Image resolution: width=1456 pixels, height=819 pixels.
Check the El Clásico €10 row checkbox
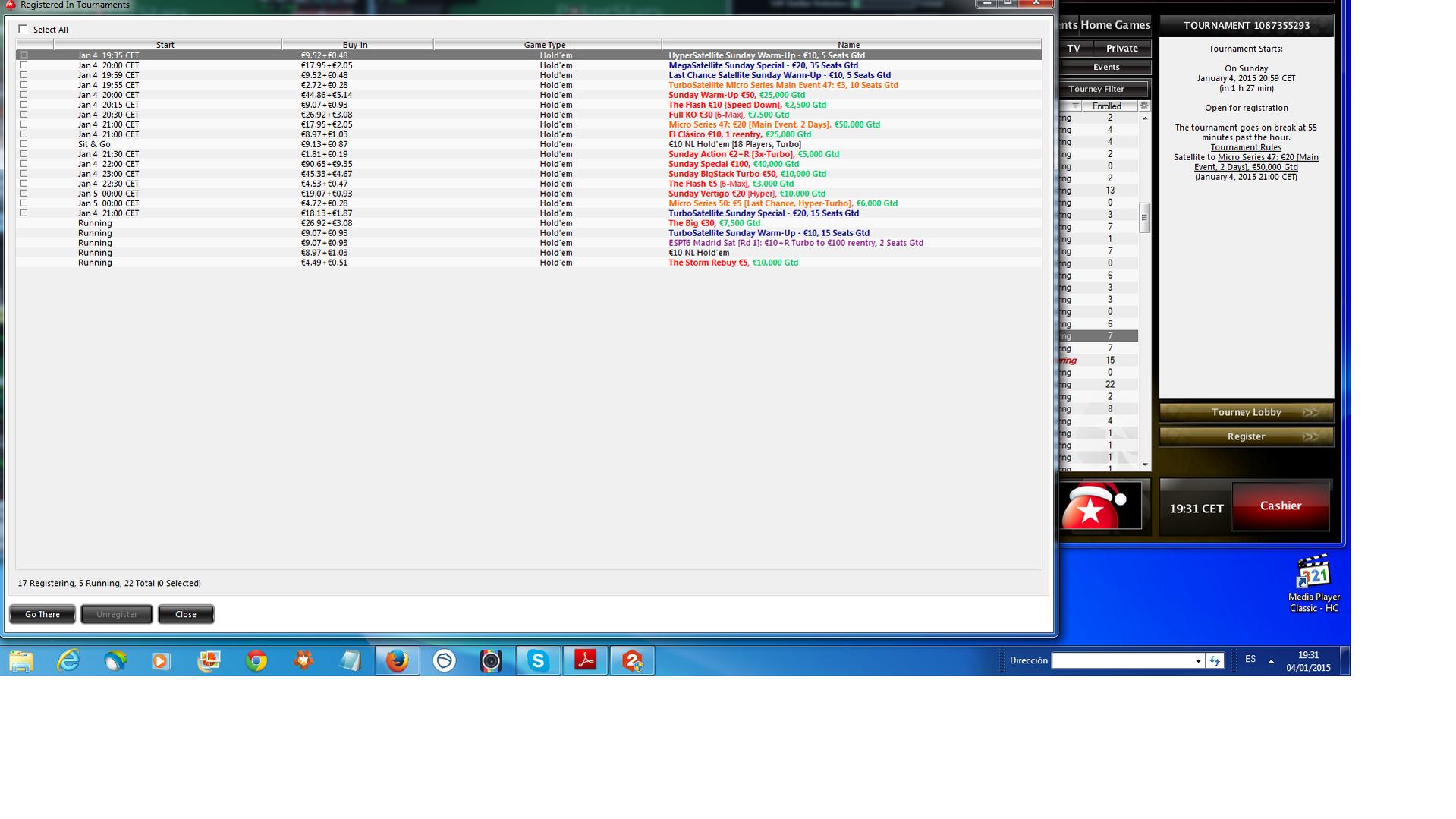(x=24, y=134)
